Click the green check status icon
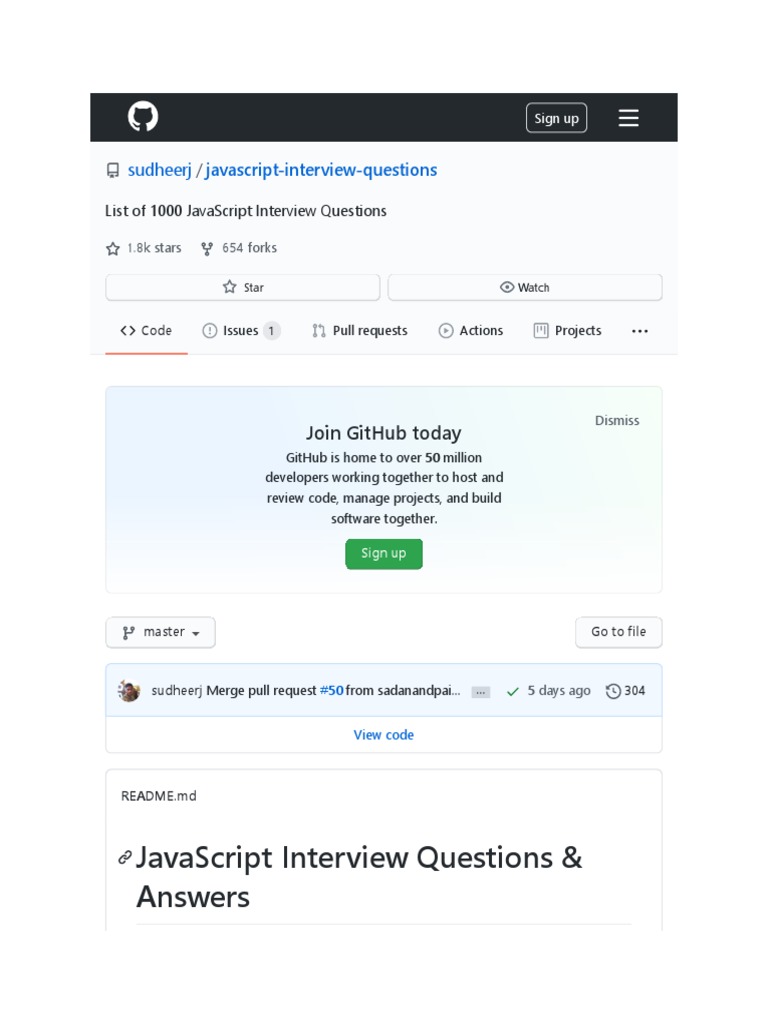The height and width of the screenshot is (1024, 768). [513, 691]
